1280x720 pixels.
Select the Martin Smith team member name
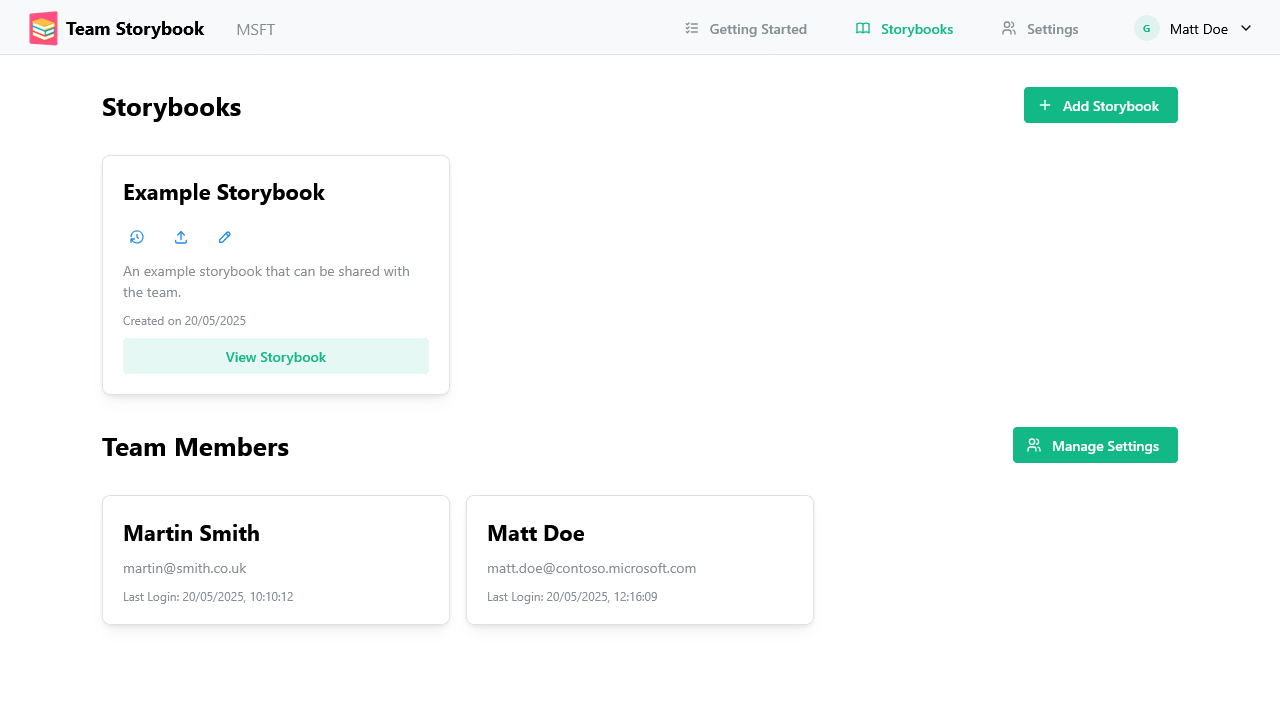pos(191,533)
